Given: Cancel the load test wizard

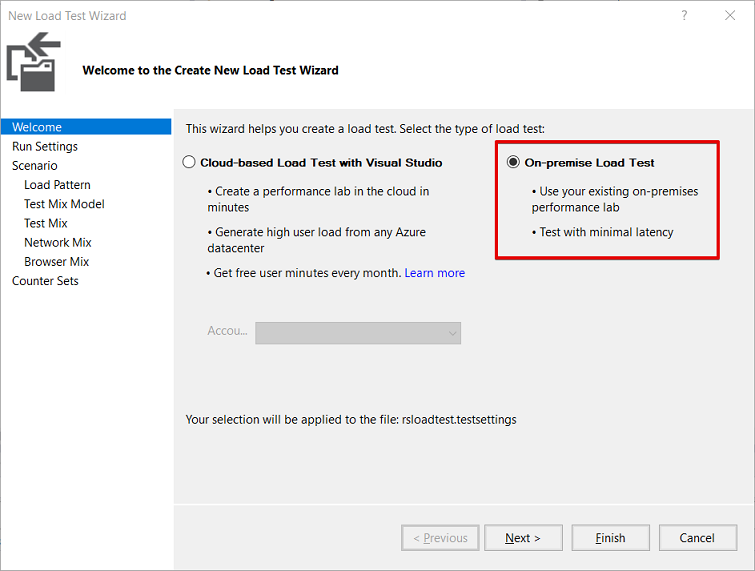Looking at the screenshot, I should click(697, 538).
